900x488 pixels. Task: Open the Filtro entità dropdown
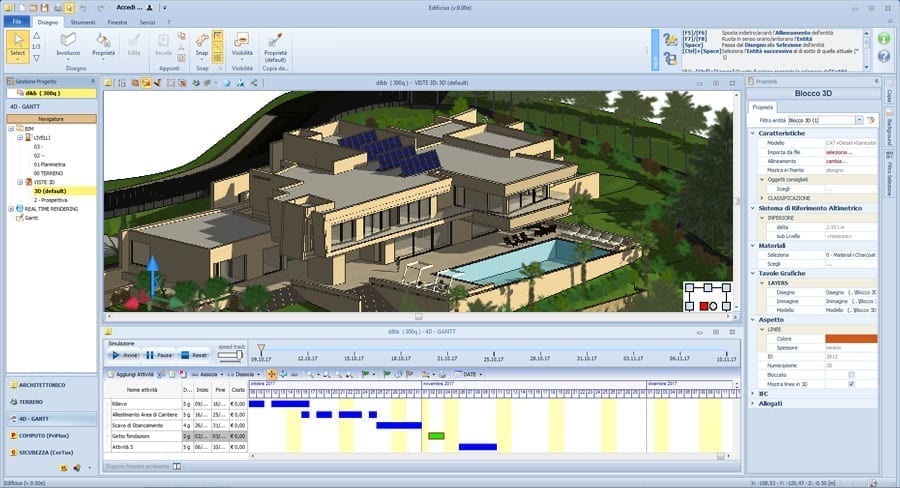point(859,120)
